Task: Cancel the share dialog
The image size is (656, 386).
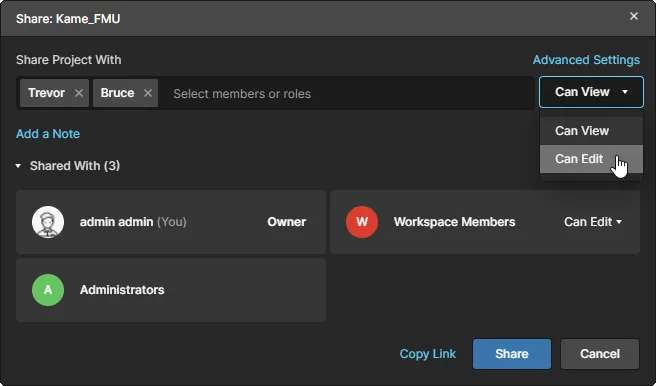Action: click(x=600, y=354)
